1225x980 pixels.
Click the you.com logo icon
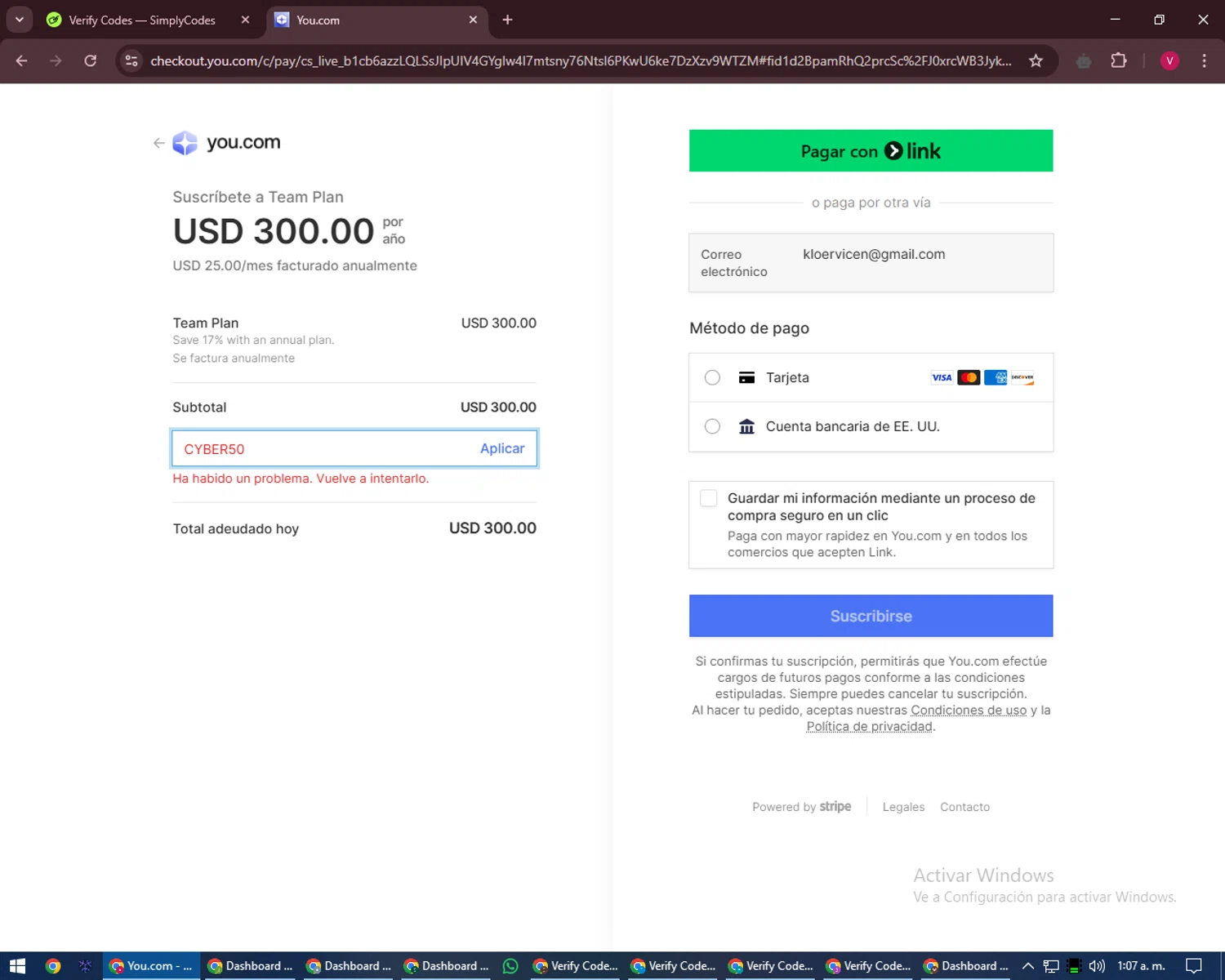[x=185, y=143]
